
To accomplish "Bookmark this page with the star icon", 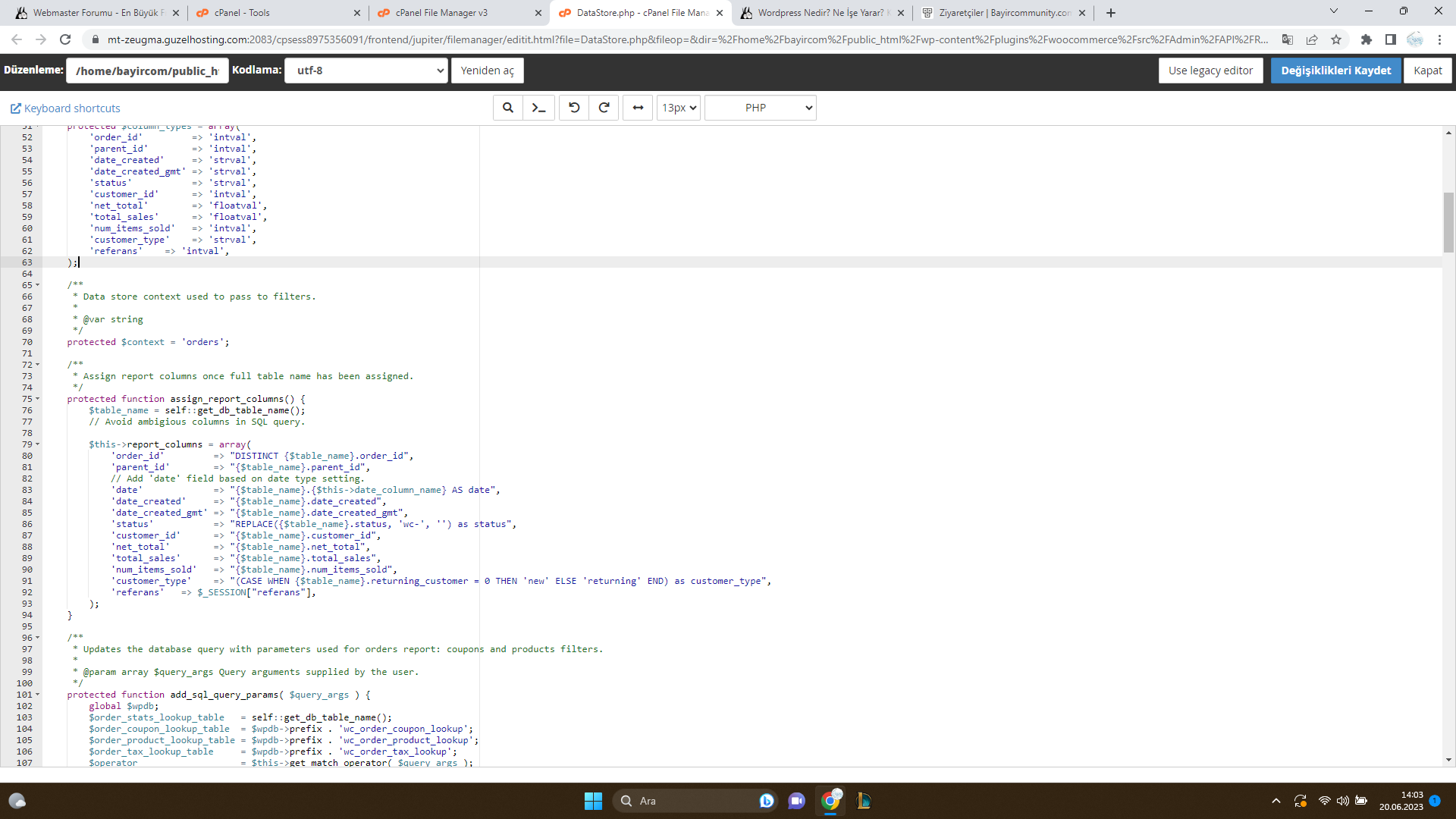I will (1336, 39).
